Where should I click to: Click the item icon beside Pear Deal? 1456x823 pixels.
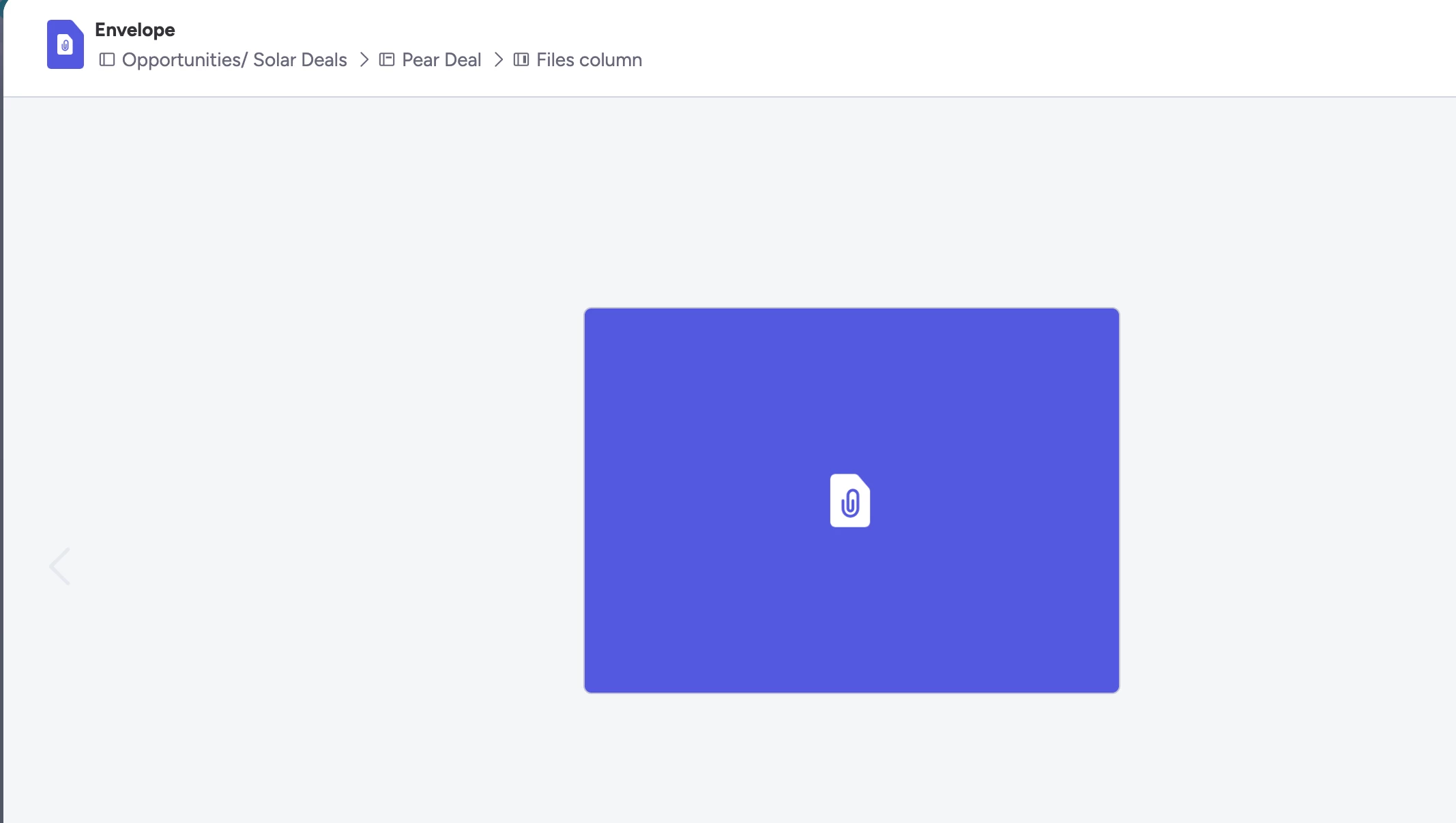tap(387, 60)
